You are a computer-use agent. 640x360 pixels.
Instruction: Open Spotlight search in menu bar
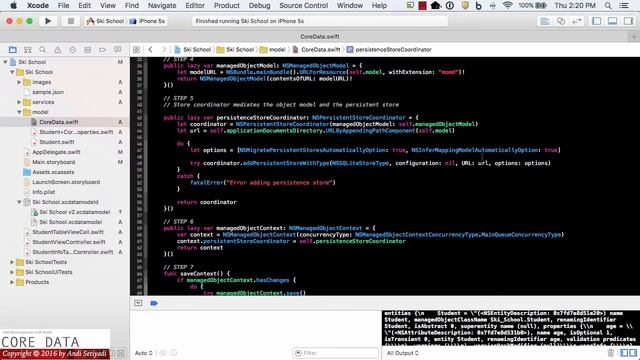[x=608, y=6]
